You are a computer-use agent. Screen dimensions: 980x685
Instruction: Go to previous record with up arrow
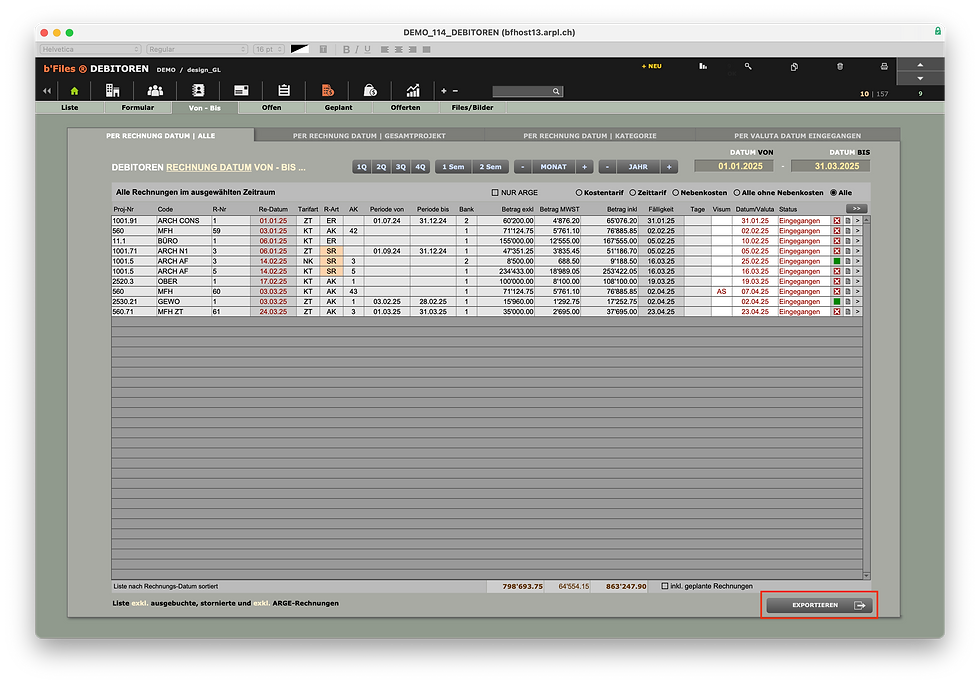coord(920,65)
